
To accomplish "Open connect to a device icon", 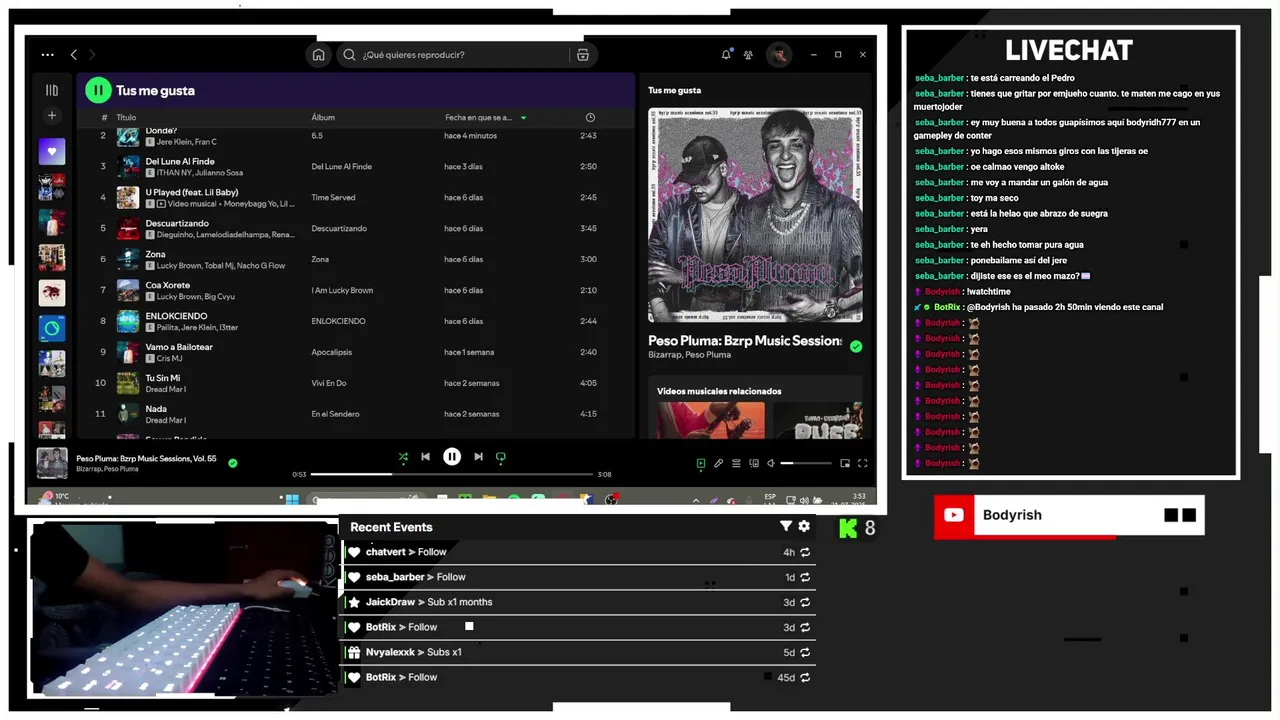I will [x=754, y=463].
